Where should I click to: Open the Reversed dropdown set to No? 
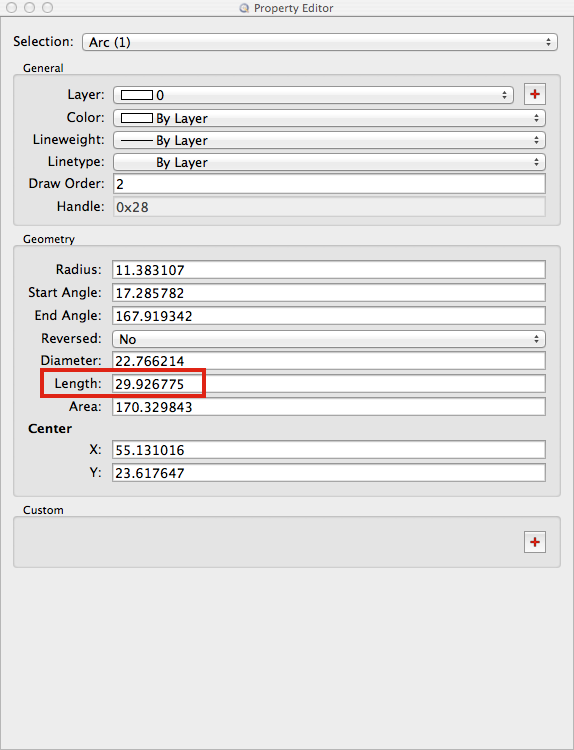(329, 339)
